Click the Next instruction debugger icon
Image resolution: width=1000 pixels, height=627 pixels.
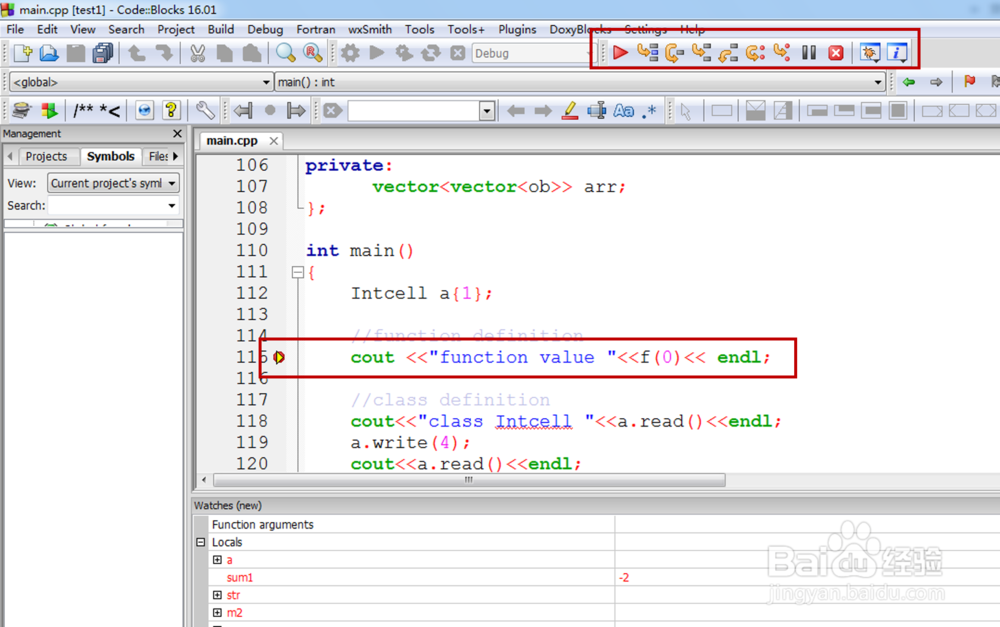tap(755, 52)
